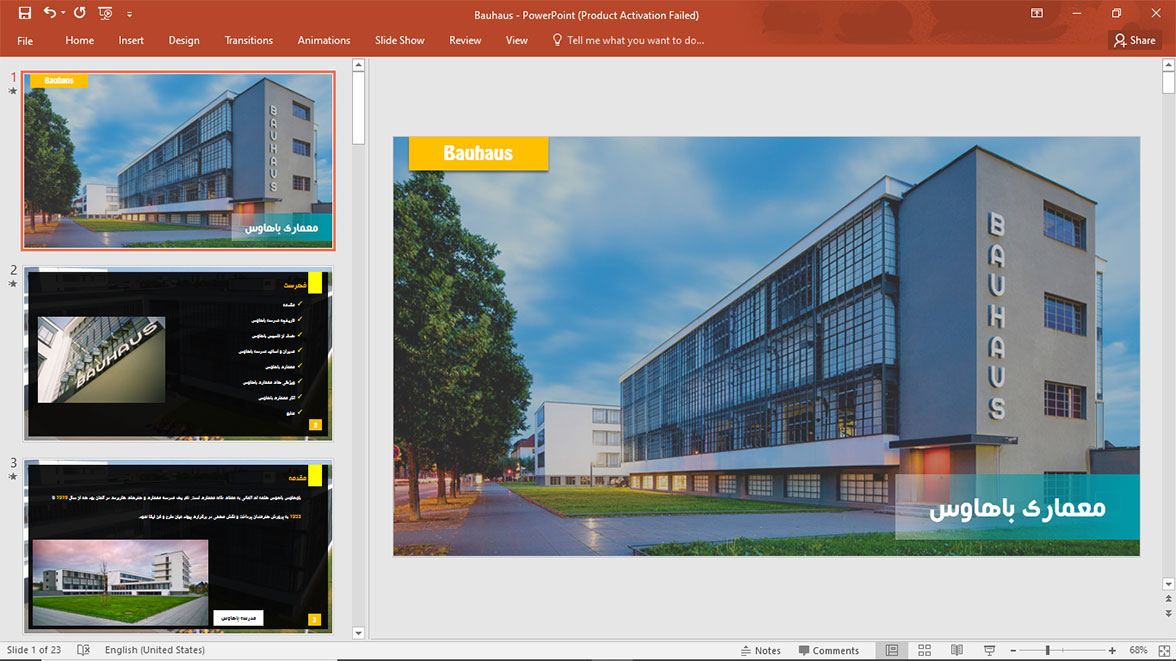This screenshot has width=1176, height=661.
Task: Click the animation star under slide 3 number
Action: pyautogui.click(x=13, y=476)
